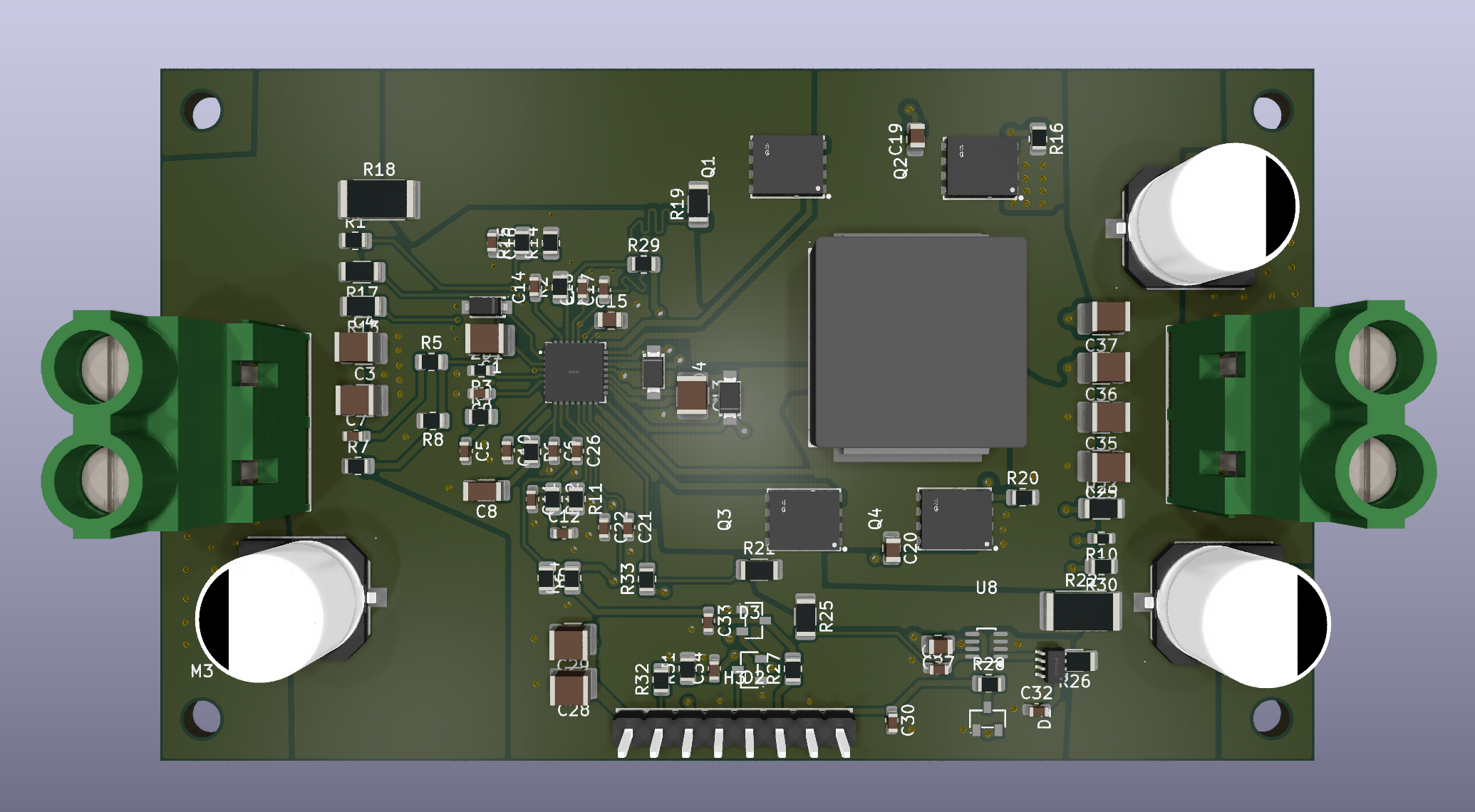
Task: Click the upper screw of right terminal block
Action: pos(1373,356)
